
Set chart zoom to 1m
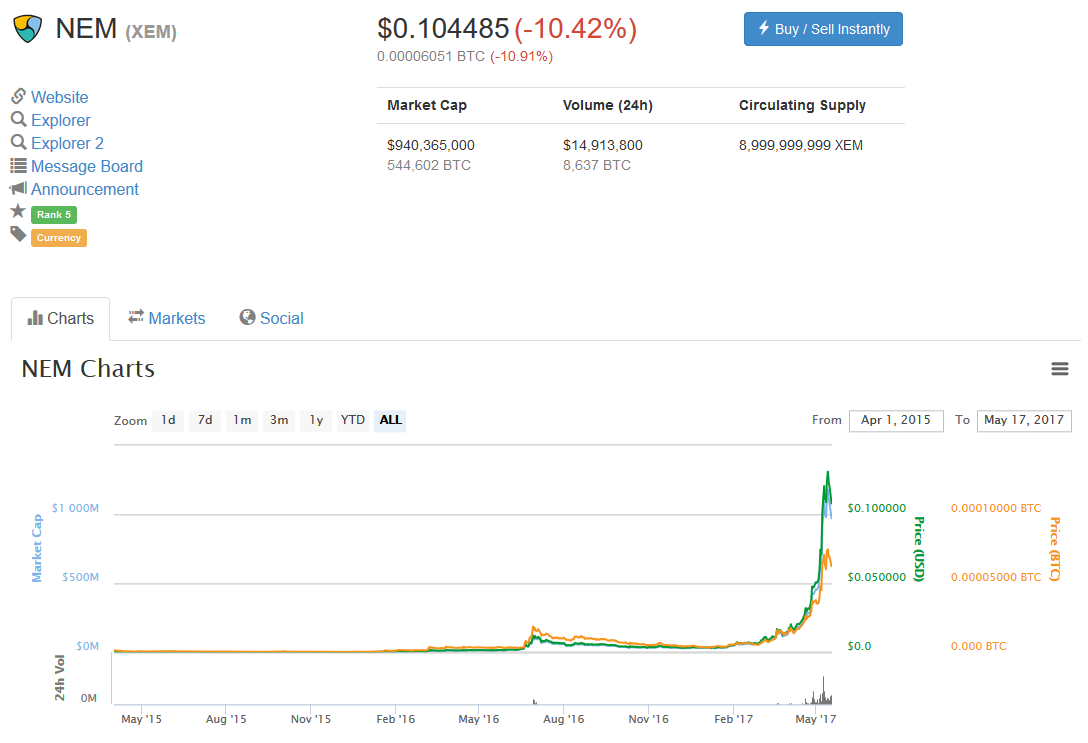point(242,420)
